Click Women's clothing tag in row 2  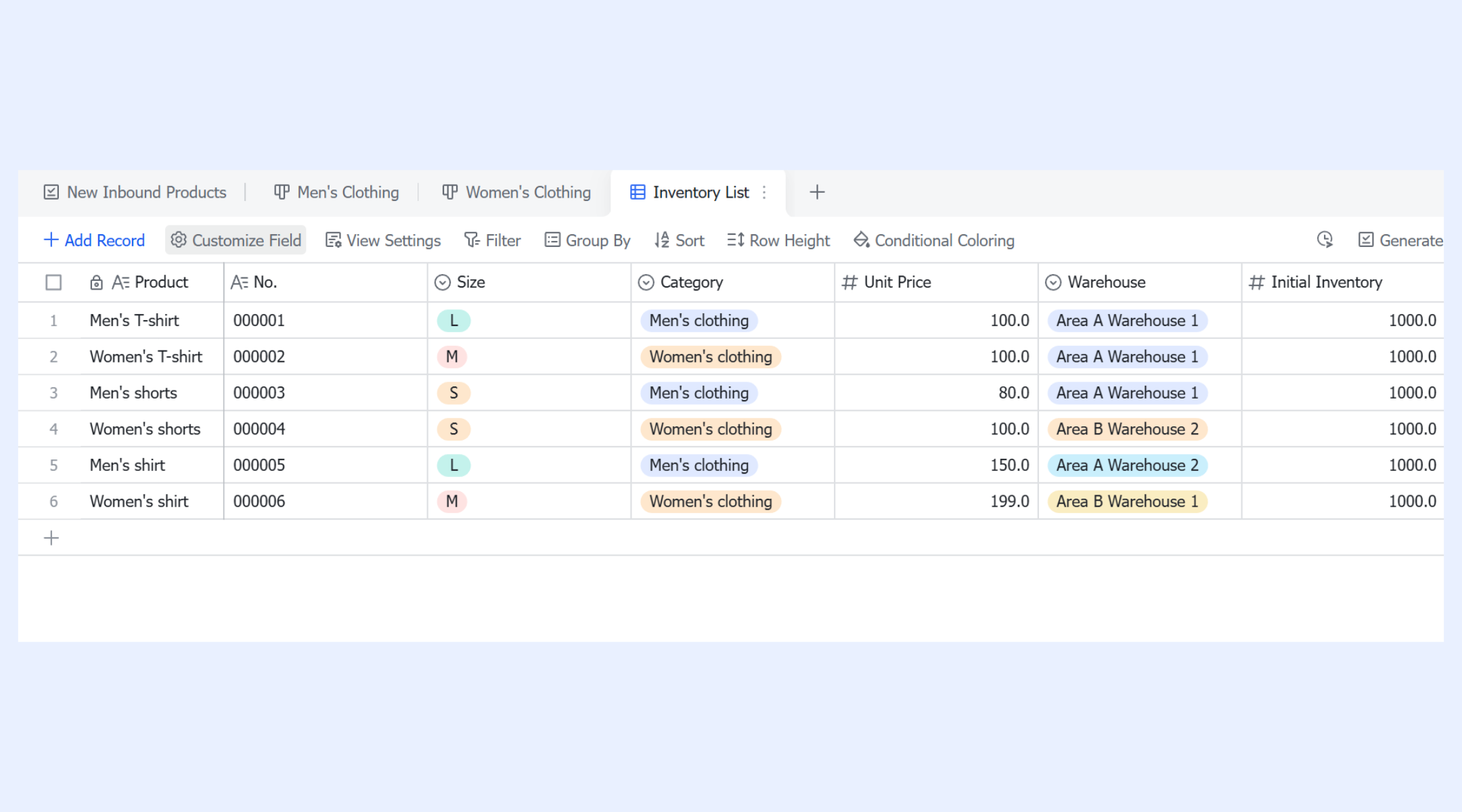(711, 357)
